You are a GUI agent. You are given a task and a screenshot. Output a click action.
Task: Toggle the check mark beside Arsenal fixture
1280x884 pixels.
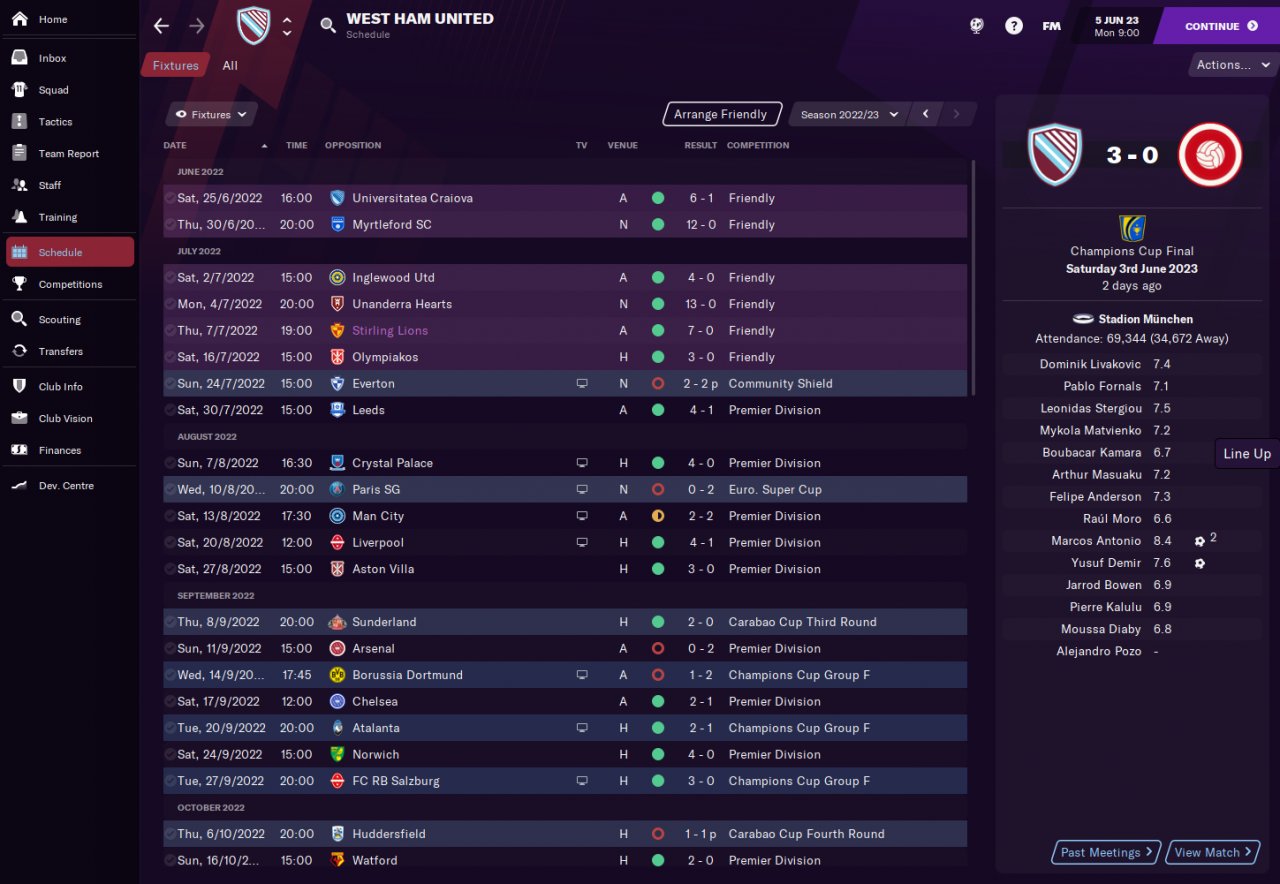tap(169, 649)
